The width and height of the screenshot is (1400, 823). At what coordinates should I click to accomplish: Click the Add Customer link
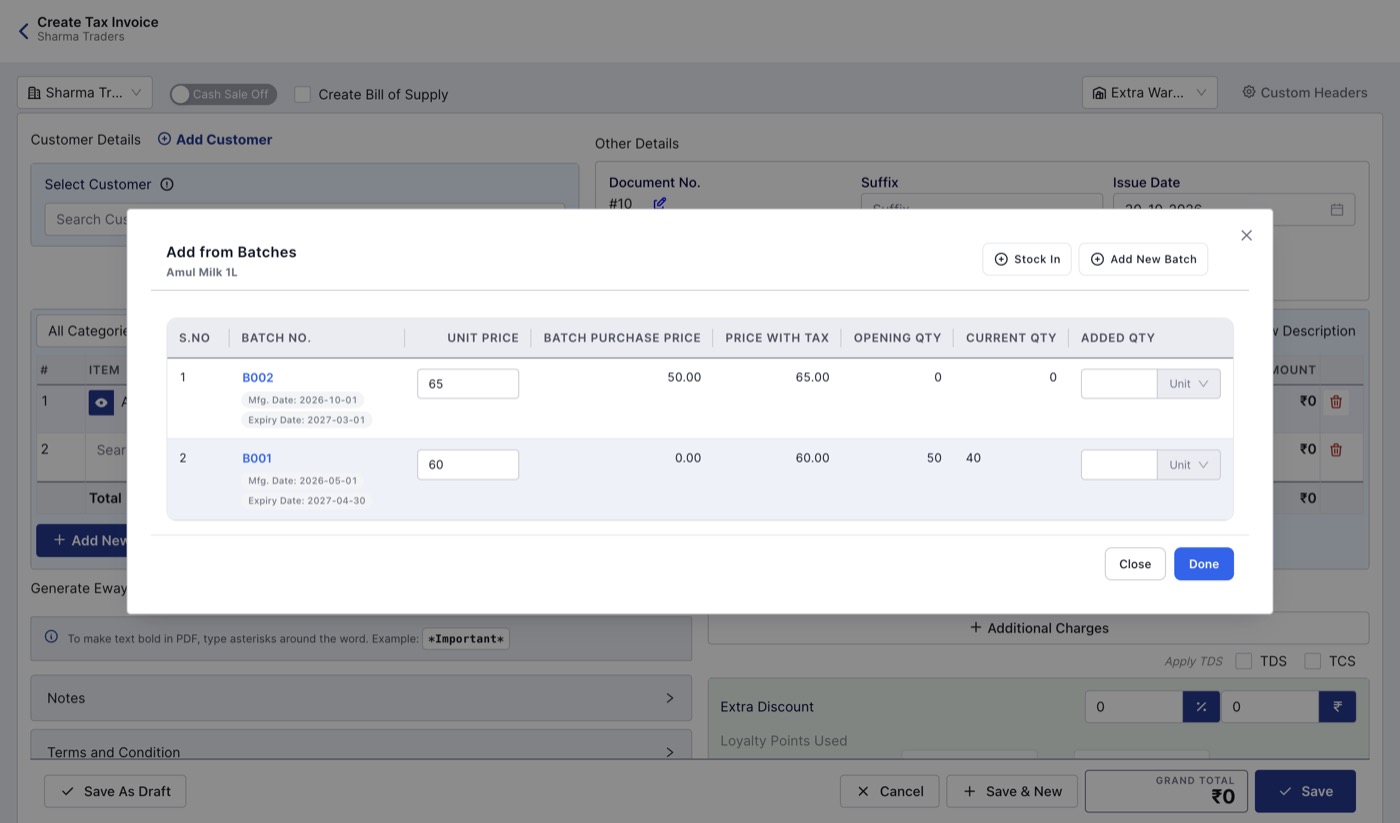pyautogui.click(x=215, y=140)
